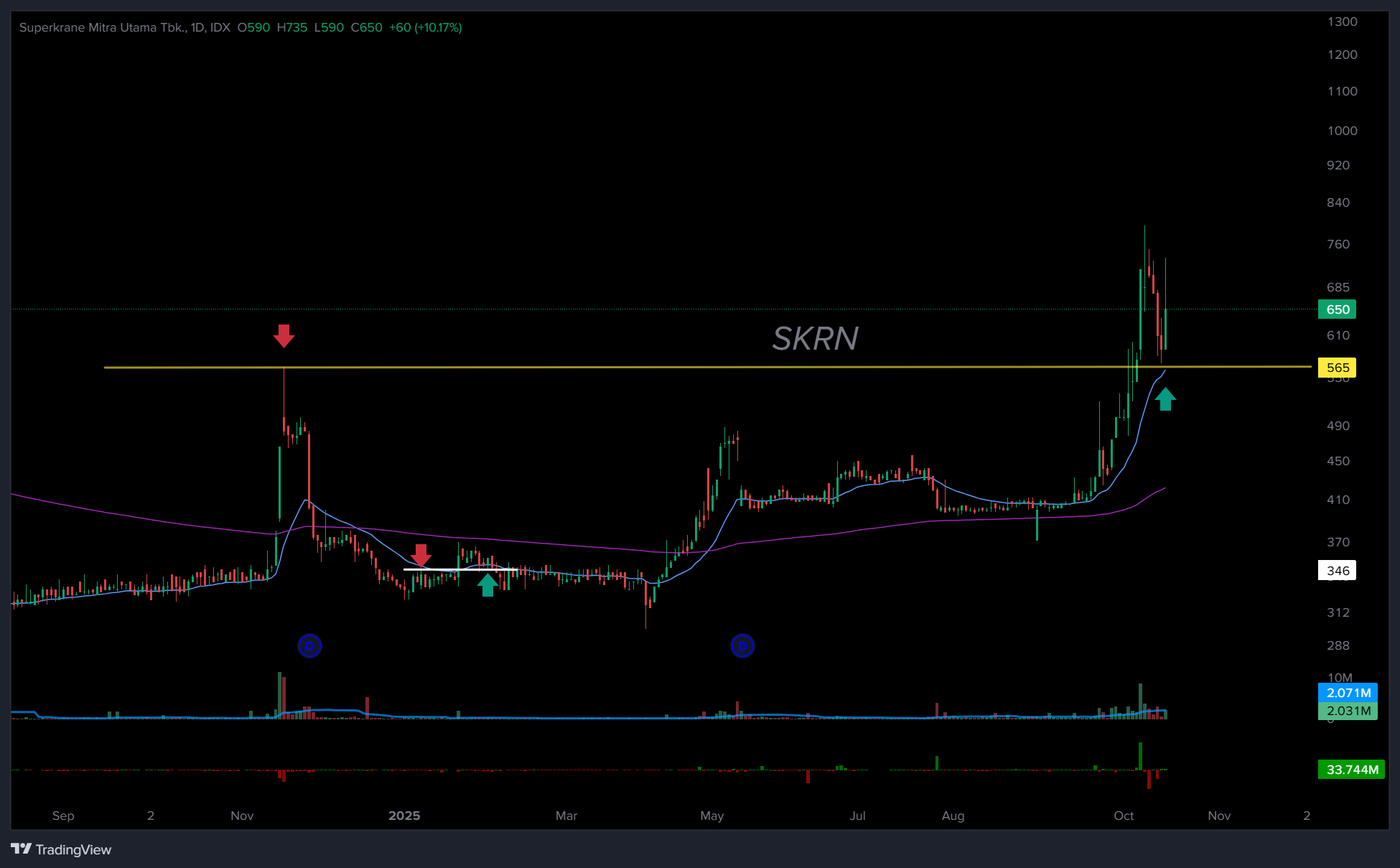Image resolution: width=1400 pixels, height=868 pixels.
Task: Select green up arrow below white line
Action: coord(487,585)
